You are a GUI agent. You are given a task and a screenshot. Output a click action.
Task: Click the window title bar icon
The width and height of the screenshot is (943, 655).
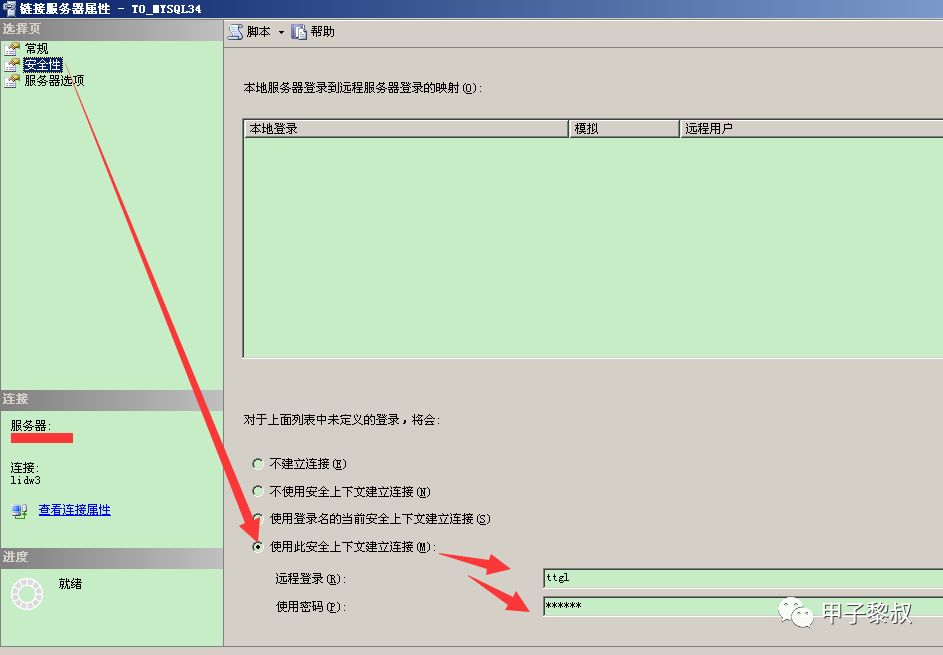coord(8,8)
